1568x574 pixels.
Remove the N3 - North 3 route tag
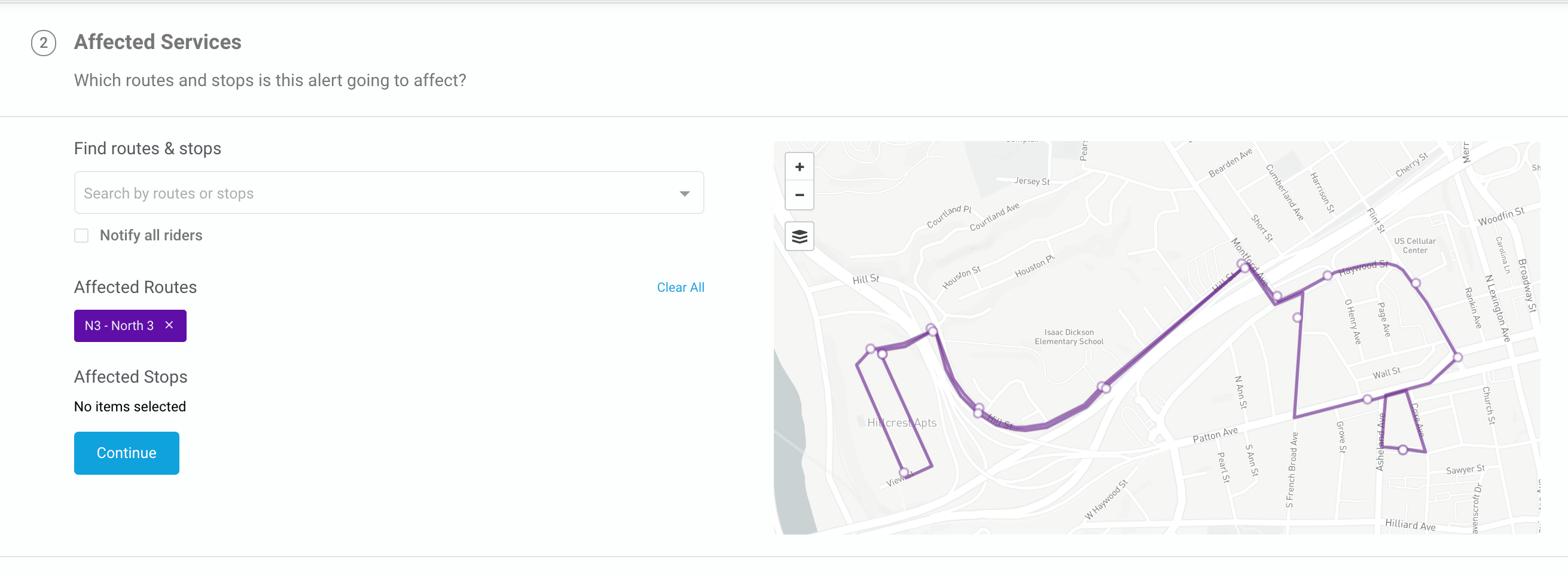click(x=169, y=325)
